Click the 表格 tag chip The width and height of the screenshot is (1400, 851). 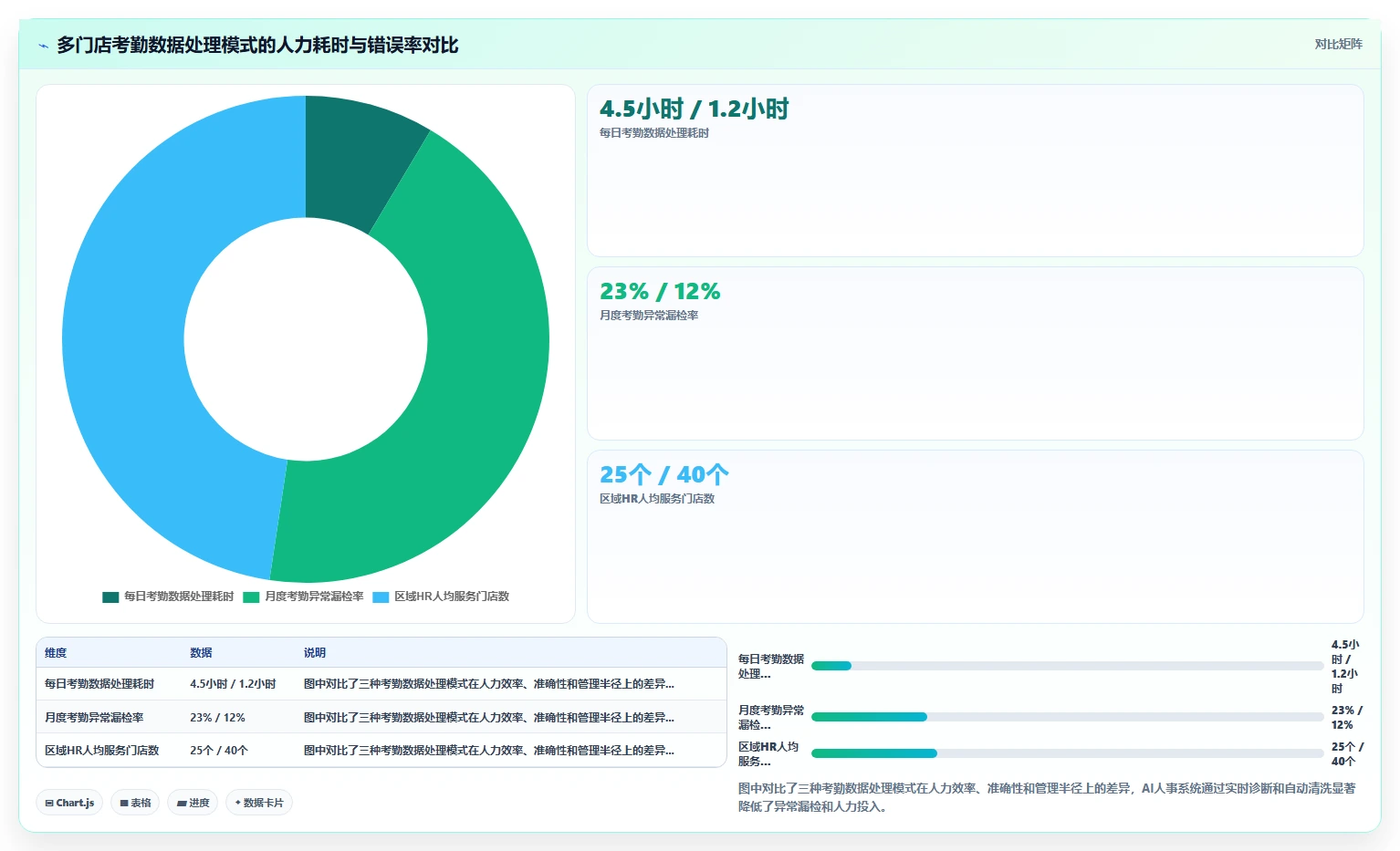click(x=135, y=803)
